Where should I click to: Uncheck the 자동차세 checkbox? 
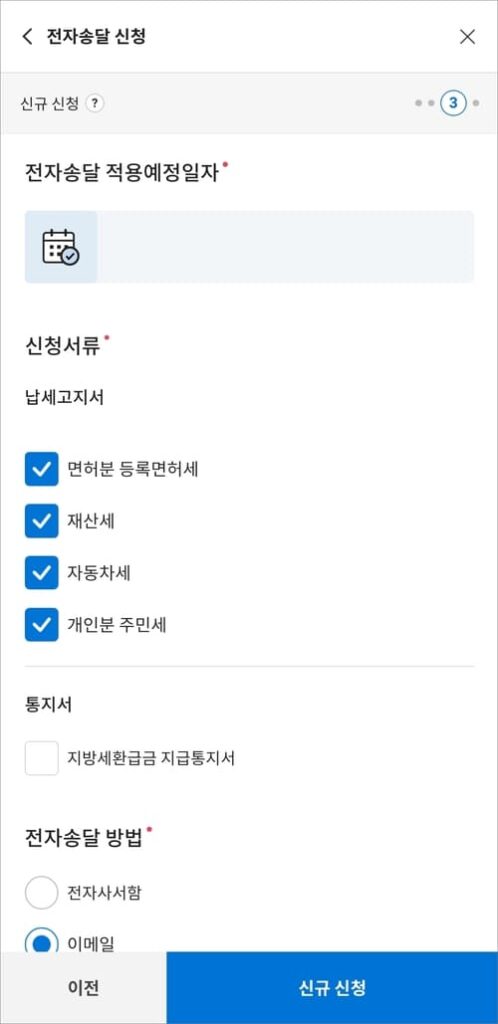[42, 573]
